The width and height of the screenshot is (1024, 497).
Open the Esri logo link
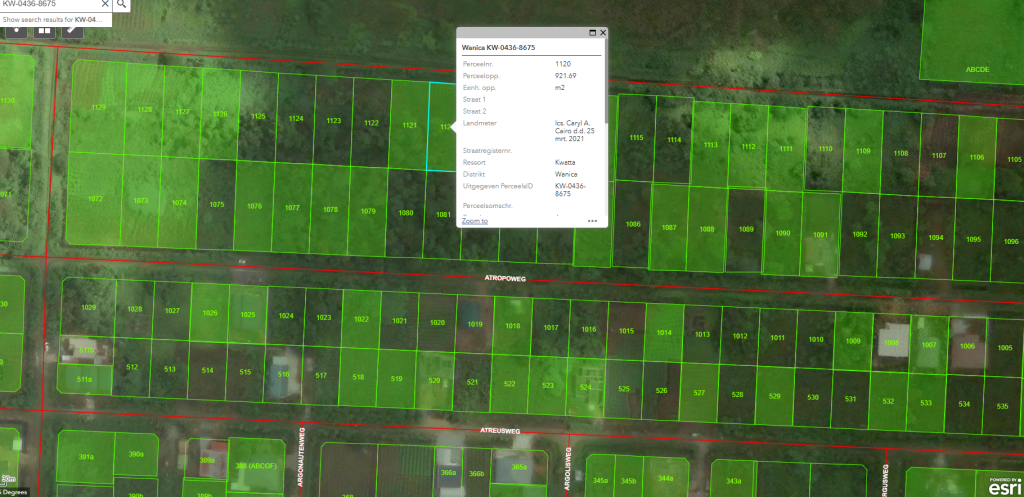pos(1003,484)
